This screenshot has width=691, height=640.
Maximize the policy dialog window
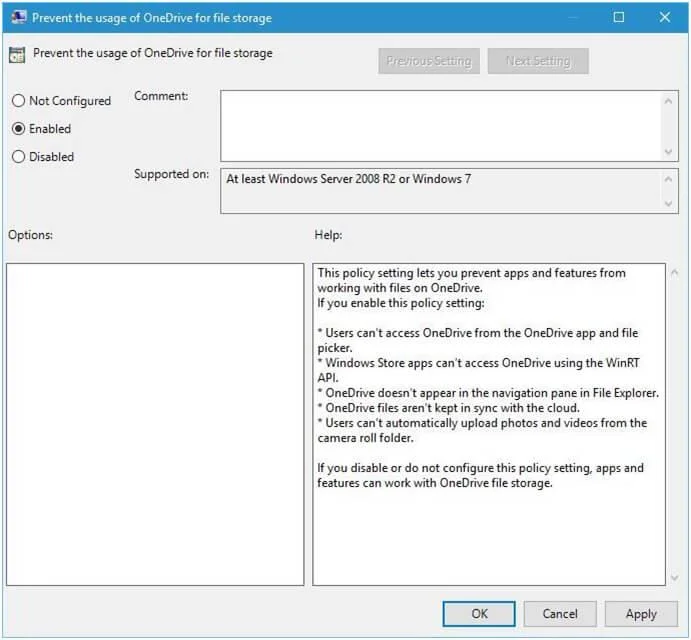coord(619,17)
